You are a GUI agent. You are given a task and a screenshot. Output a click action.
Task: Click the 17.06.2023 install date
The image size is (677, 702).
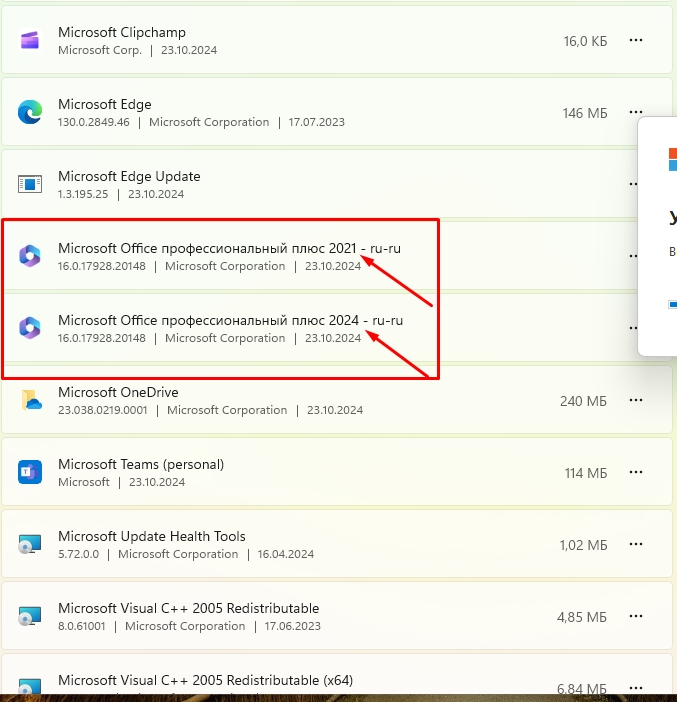(x=292, y=626)
